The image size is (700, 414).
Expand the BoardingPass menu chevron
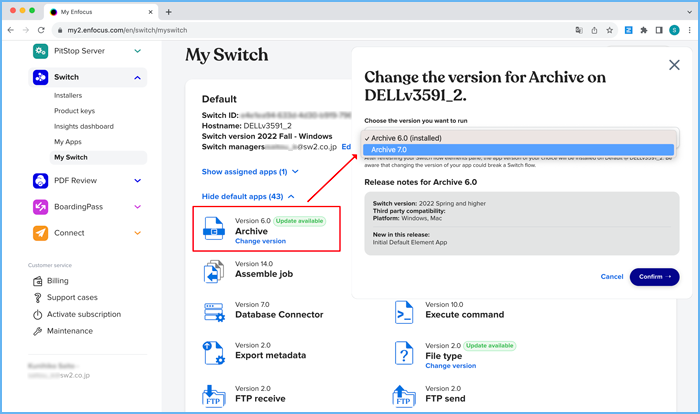138,207
